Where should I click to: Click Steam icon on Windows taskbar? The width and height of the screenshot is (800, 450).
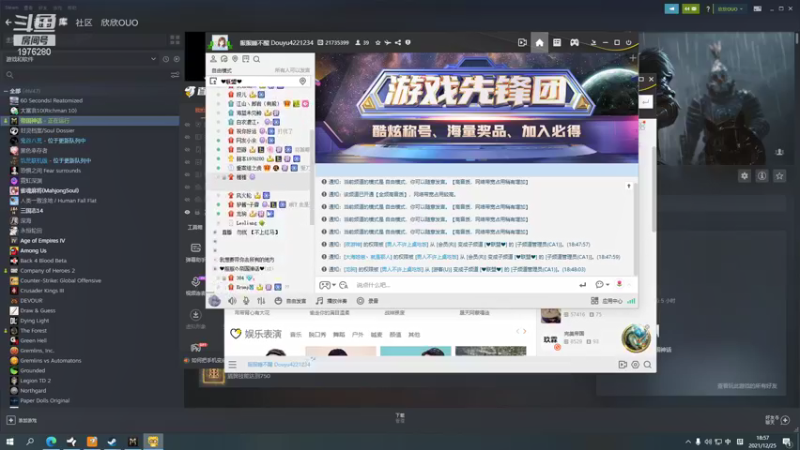[112, 441]
